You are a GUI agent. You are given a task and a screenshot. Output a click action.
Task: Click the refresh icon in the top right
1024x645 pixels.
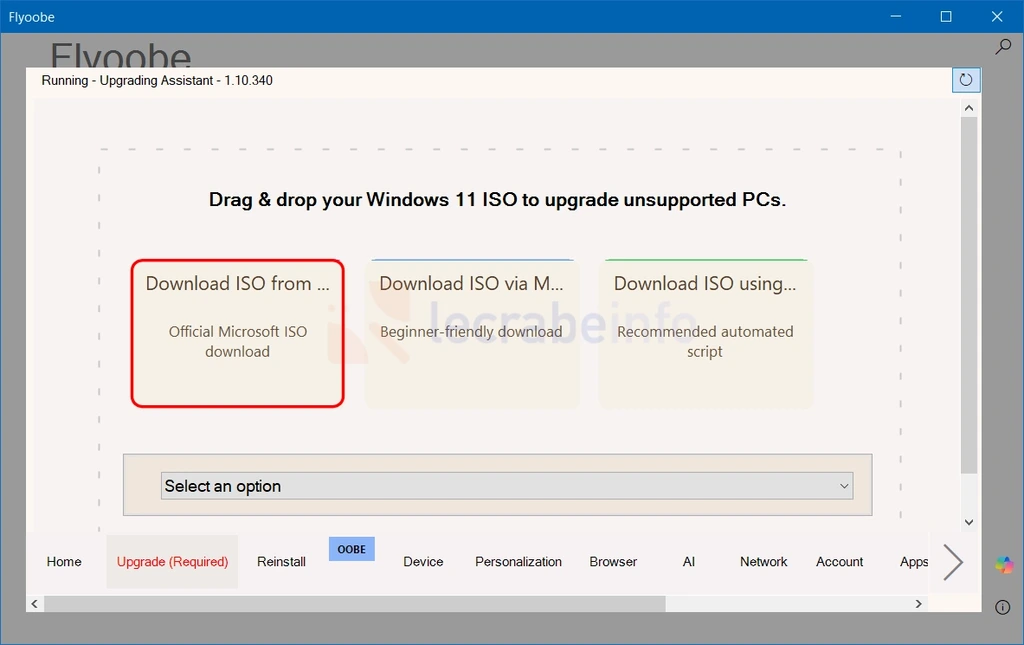coord(966,80)
